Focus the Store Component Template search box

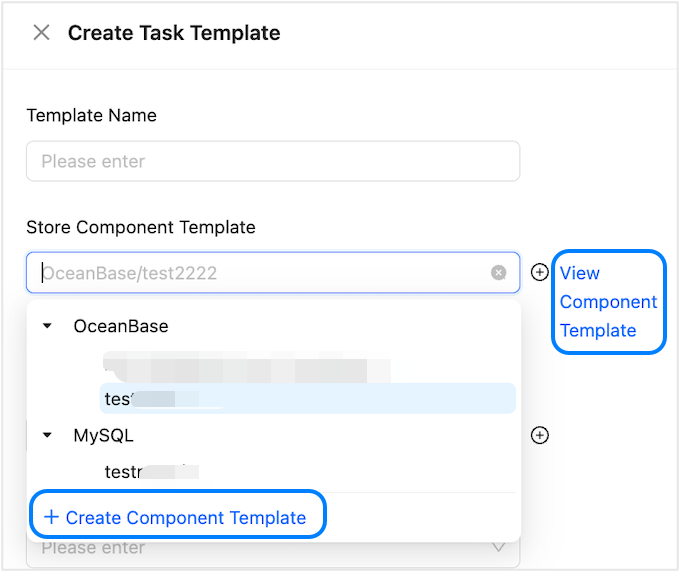click(260, 273)
